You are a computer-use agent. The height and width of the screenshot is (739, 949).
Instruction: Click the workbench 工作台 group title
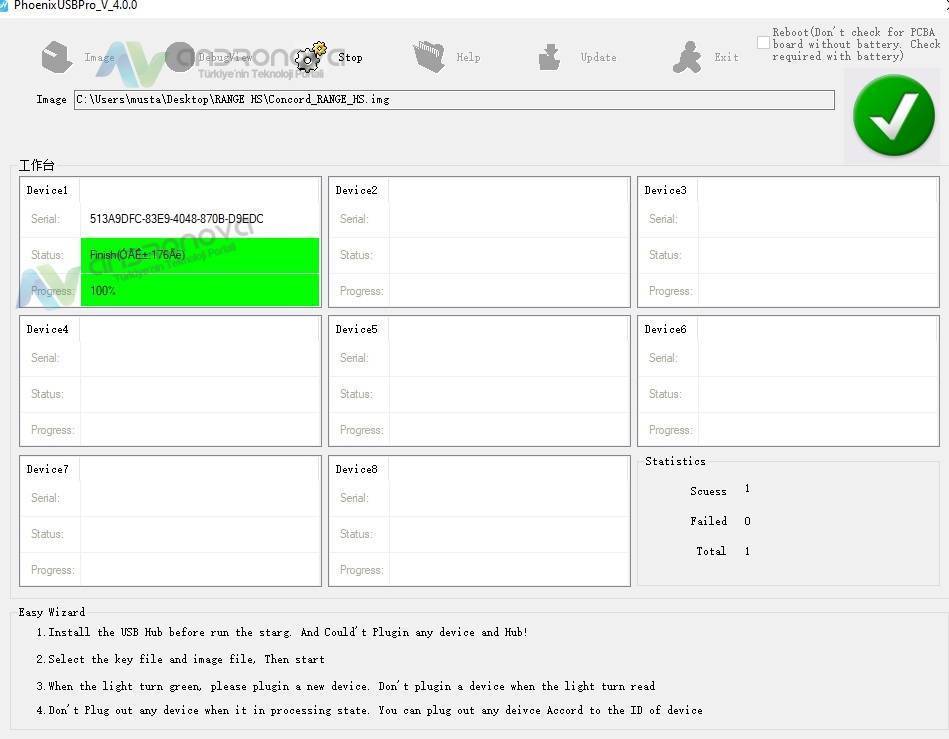(x=37, y=165)
